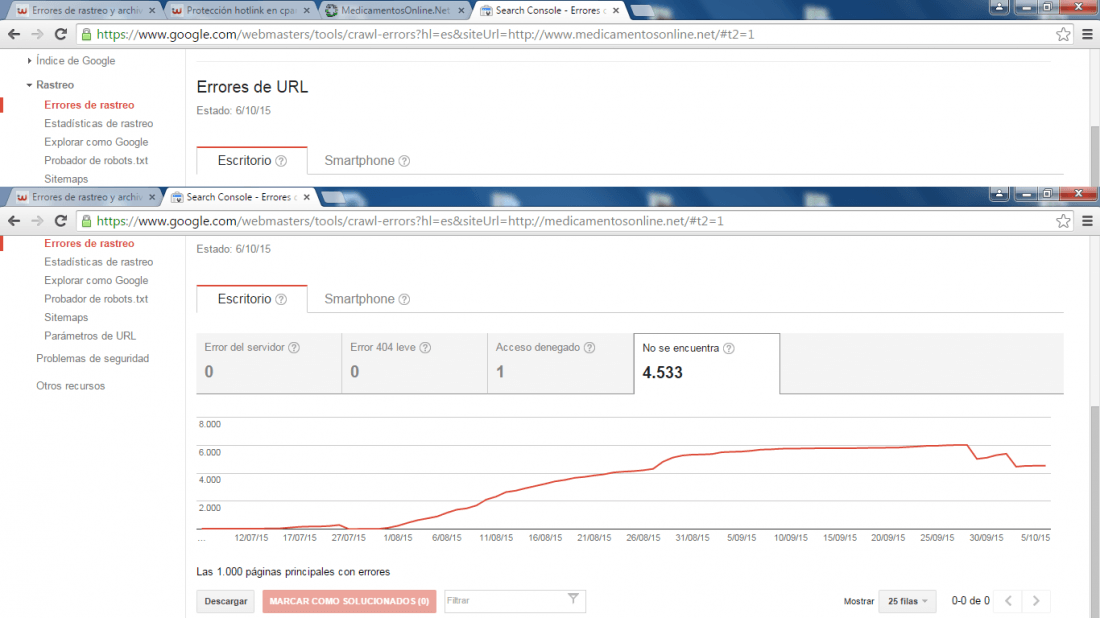Click help icon next to Escritorio in lower window
Viewport: 1100px width, 618px height.
[281, 299]
